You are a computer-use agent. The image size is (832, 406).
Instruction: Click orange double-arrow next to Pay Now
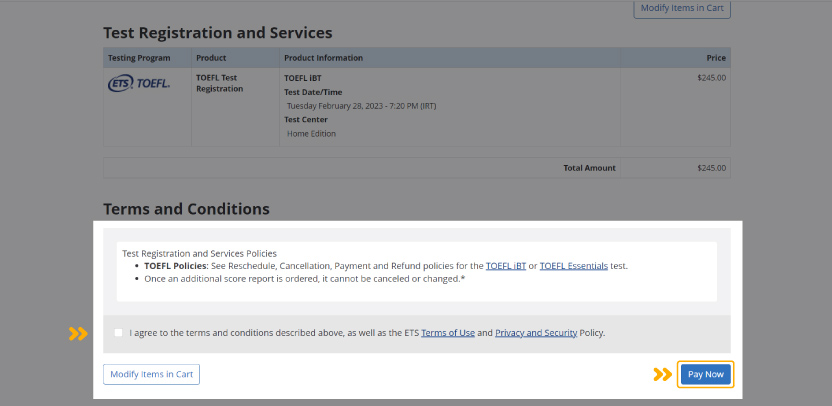663,375
